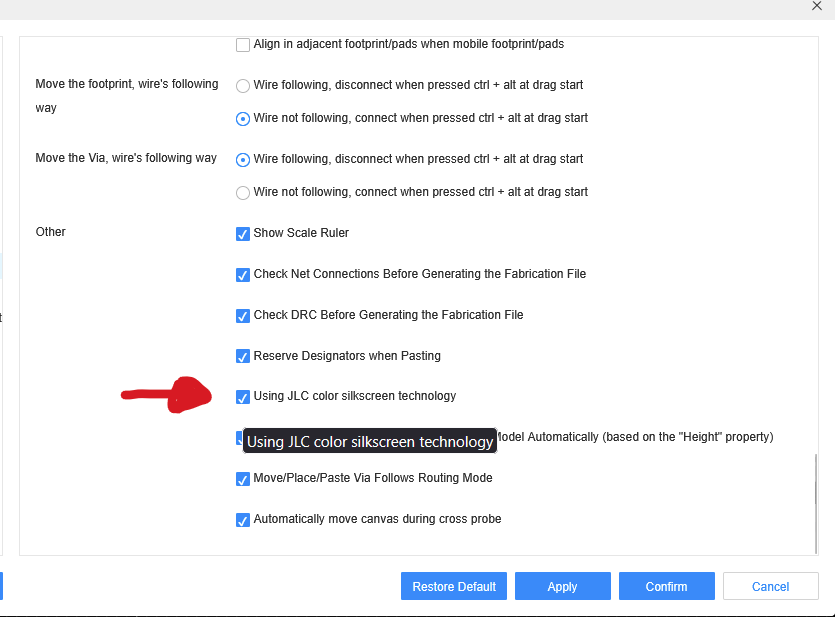Click the vertical scrollbar of settings panel

coord(816,500)
